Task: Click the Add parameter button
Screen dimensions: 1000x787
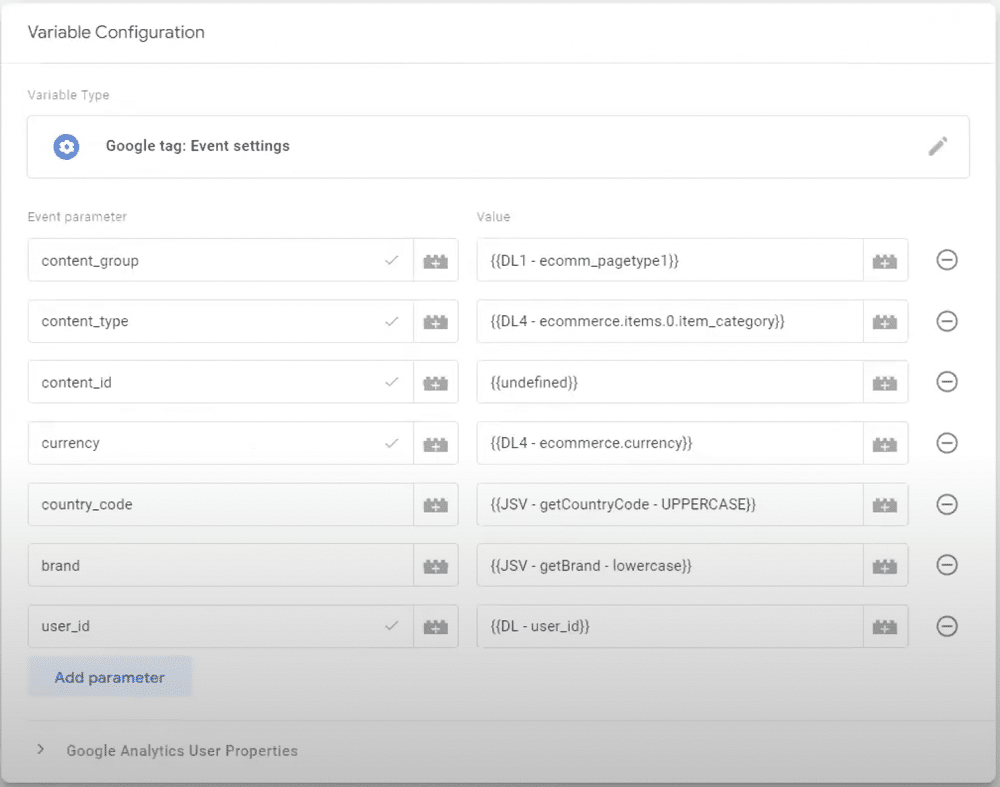Action: pos(109,676)
